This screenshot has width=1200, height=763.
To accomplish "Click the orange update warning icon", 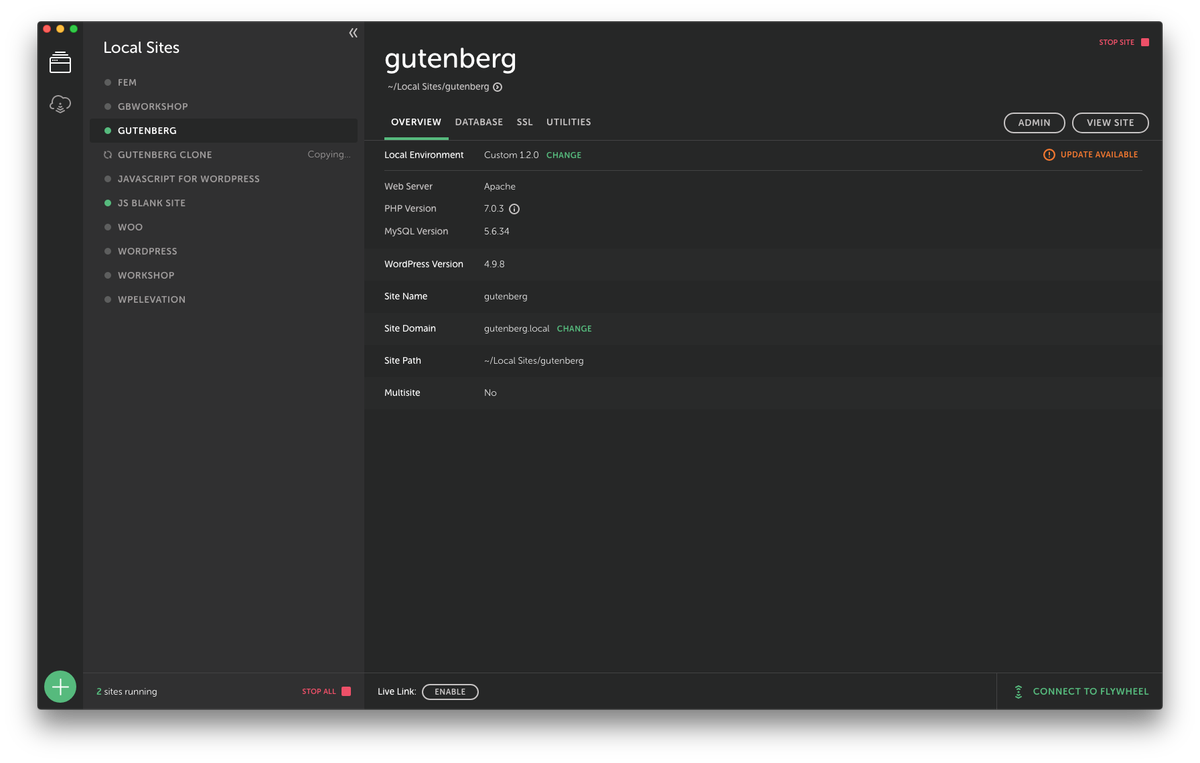I will (1049, 155).
